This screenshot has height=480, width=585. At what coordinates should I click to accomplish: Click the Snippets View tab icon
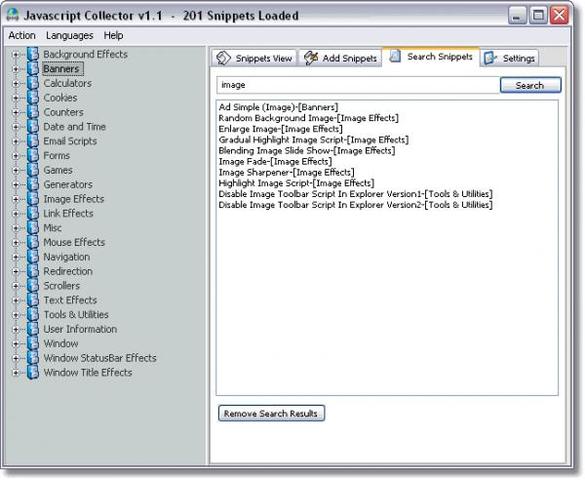click(x=223, y=58)
